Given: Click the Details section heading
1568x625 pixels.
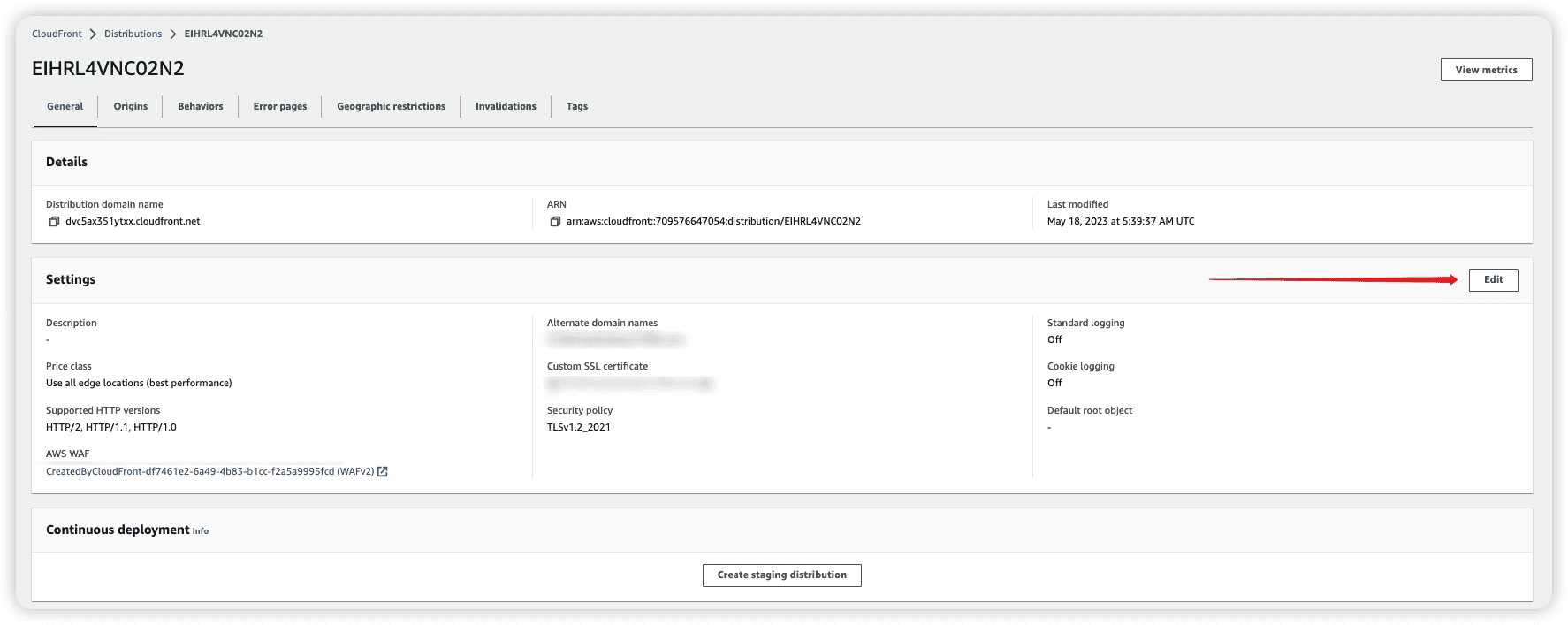Looking at the screenshot, I should pyautogui.click(x=66, y=163).
